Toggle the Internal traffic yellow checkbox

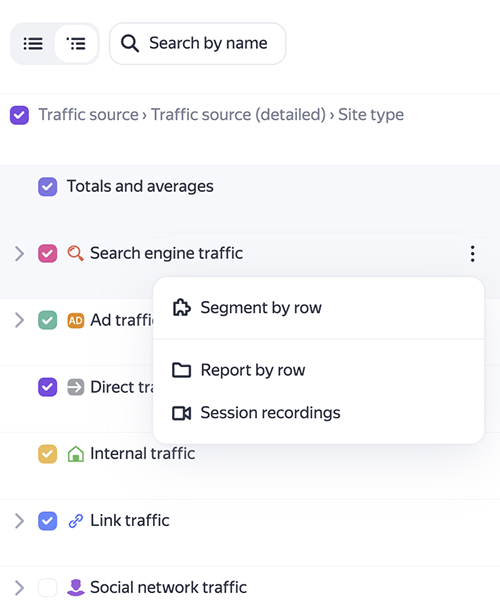47,454
